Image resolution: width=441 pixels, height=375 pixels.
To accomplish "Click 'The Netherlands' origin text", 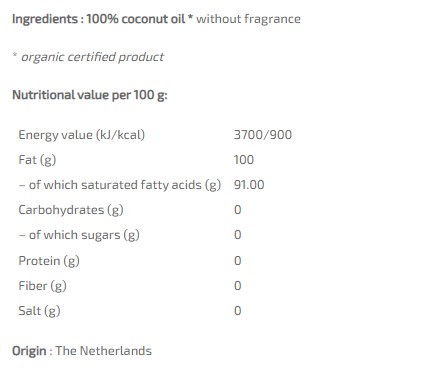I will click(x=104, y=351).
